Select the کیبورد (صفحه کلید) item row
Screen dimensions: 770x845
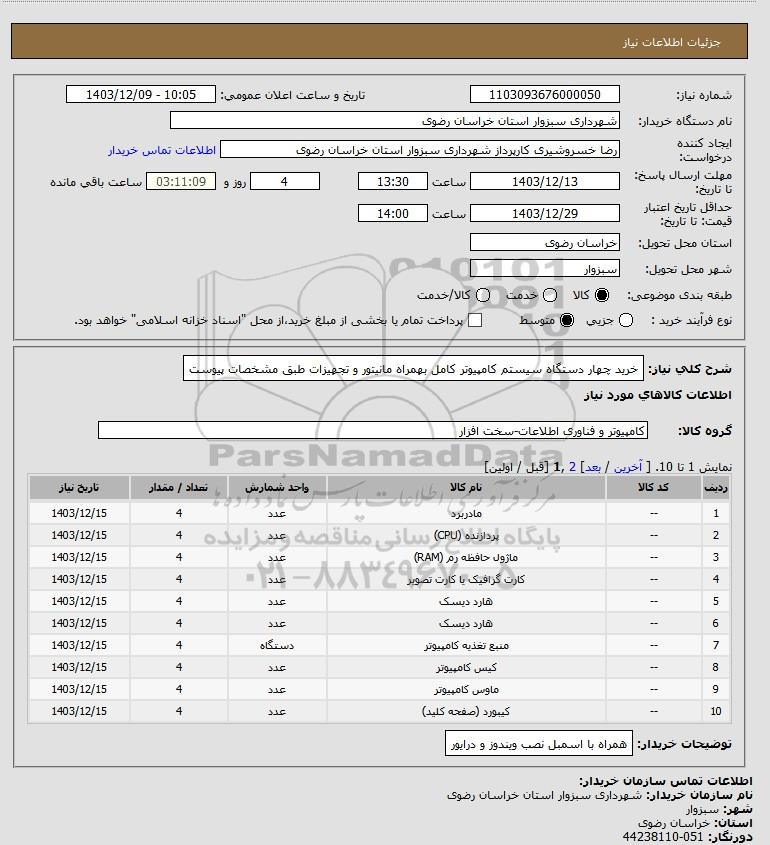pyautogui.click(x=379, y=711)
